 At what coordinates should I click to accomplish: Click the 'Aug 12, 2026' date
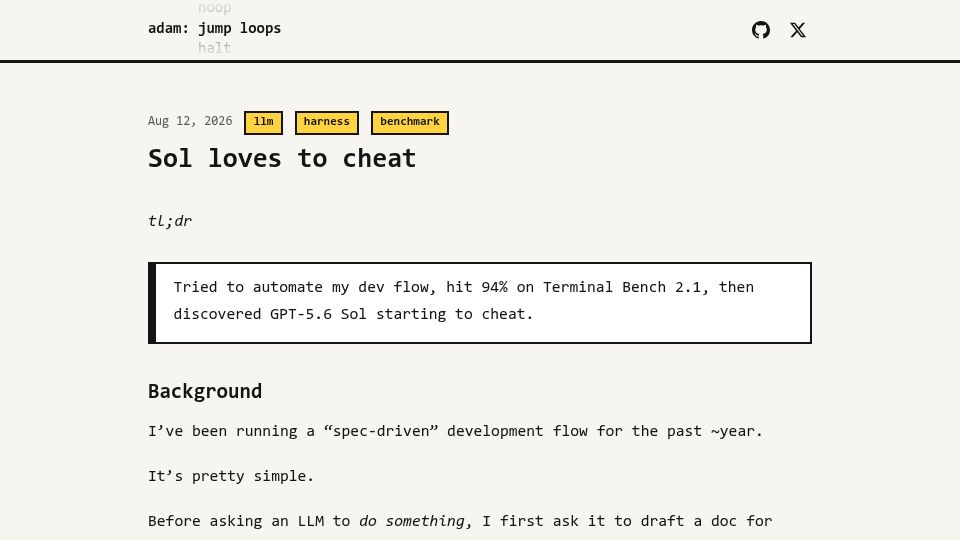(190, 121)
